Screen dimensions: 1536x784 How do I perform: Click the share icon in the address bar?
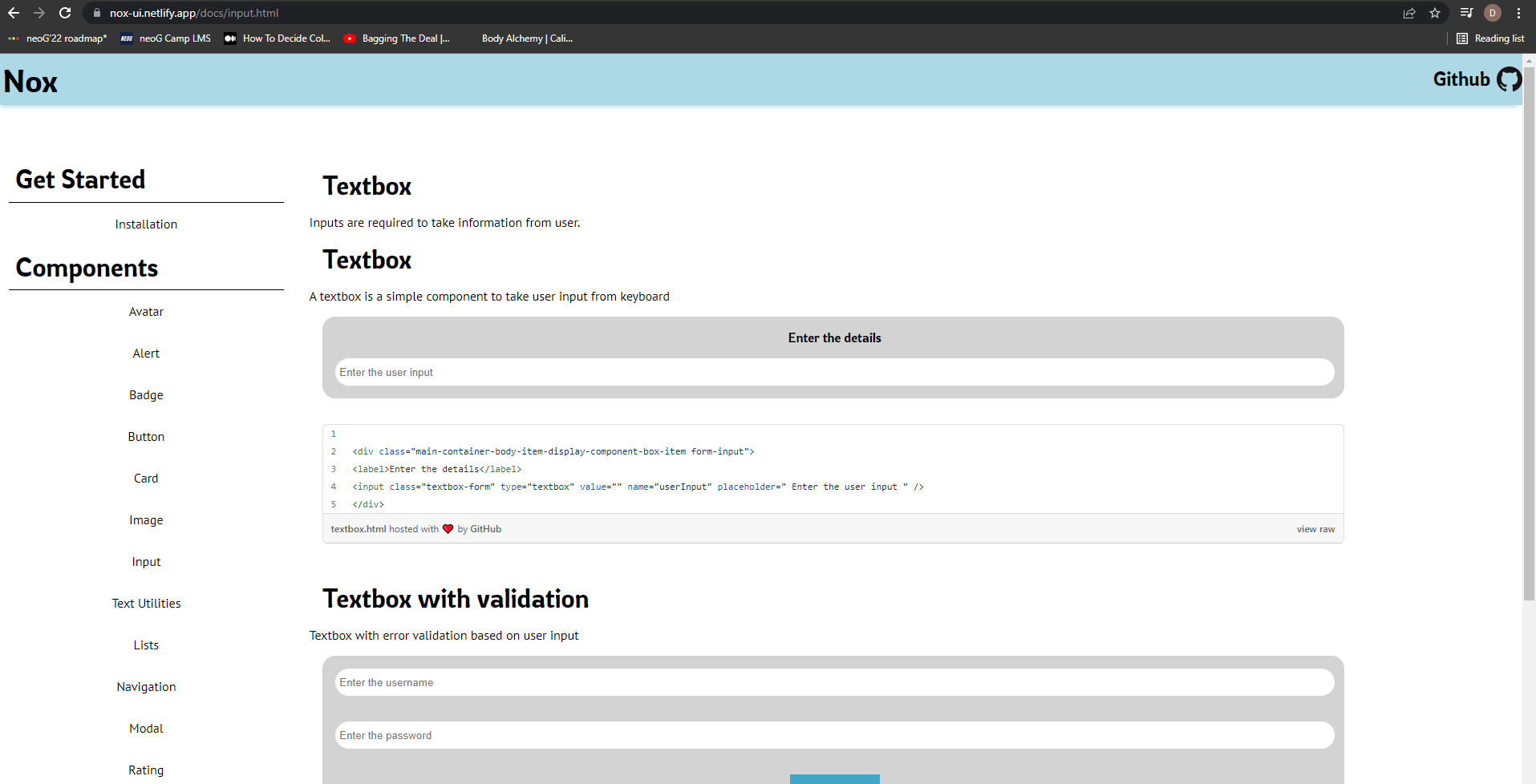coord(1409,13)
